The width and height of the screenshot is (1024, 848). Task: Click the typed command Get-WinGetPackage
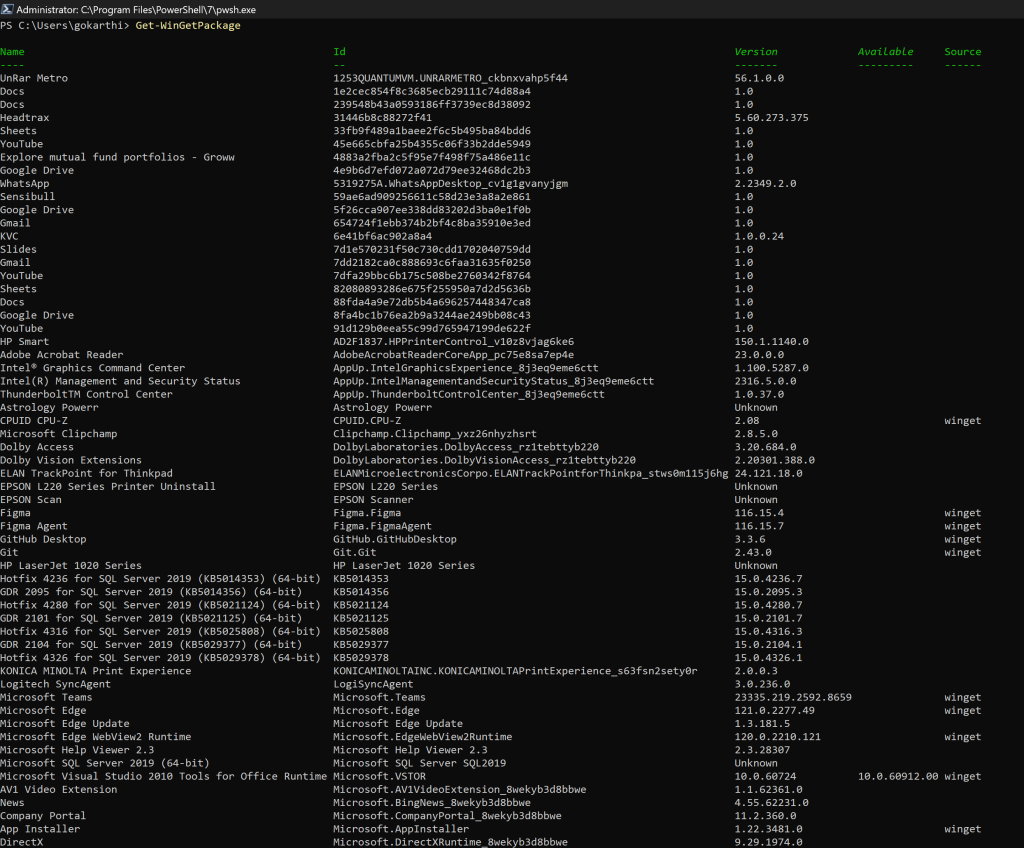(x=188, y=25)
